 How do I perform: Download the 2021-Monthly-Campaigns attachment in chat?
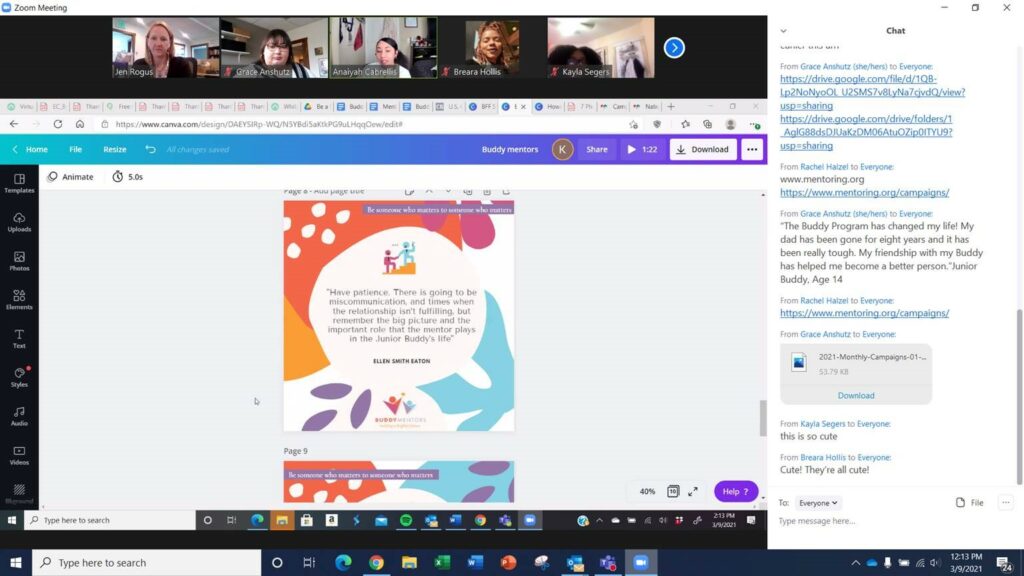click(x=856, y=395)
